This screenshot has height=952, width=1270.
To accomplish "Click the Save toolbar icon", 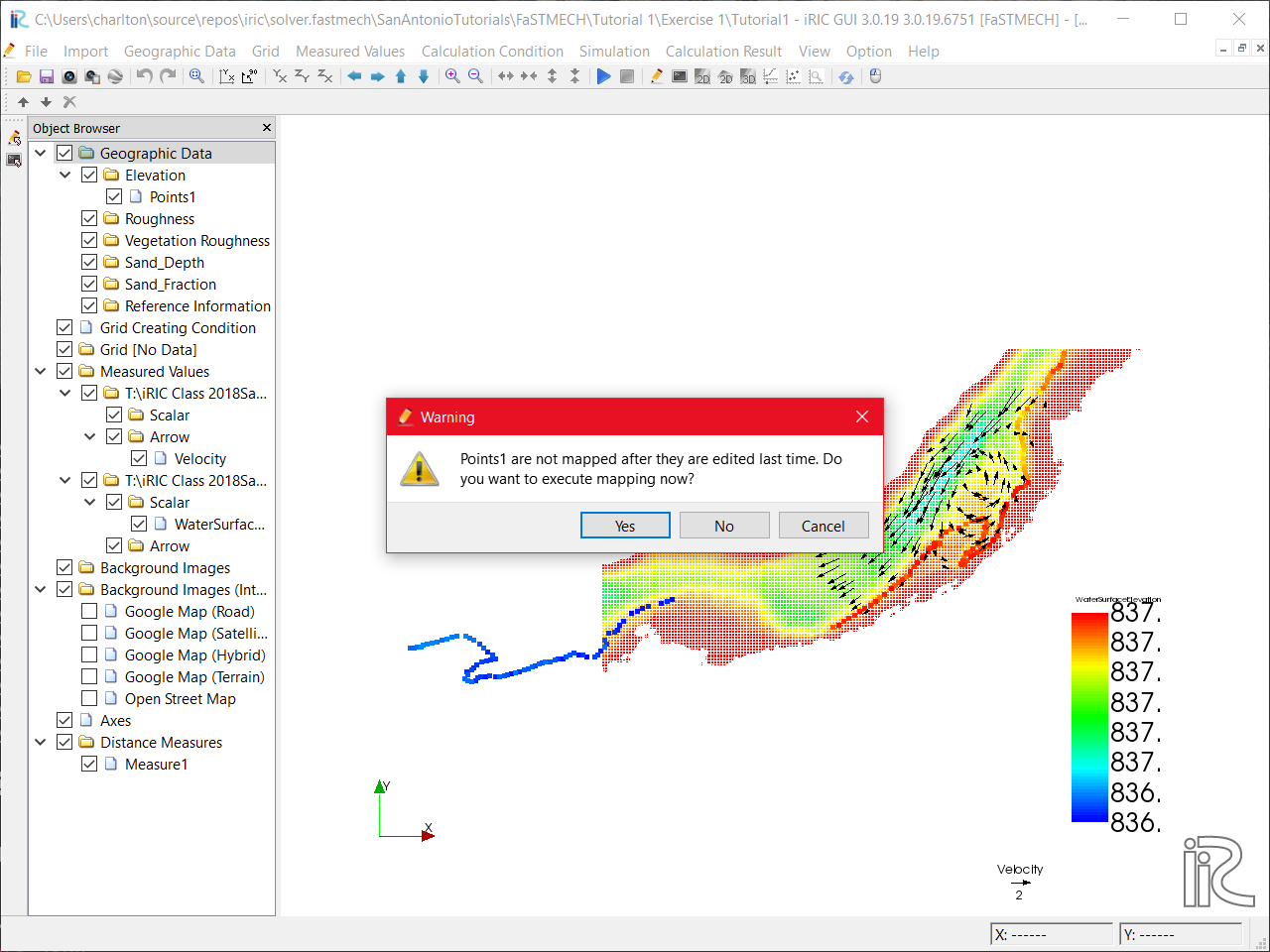I will (46, 76).
